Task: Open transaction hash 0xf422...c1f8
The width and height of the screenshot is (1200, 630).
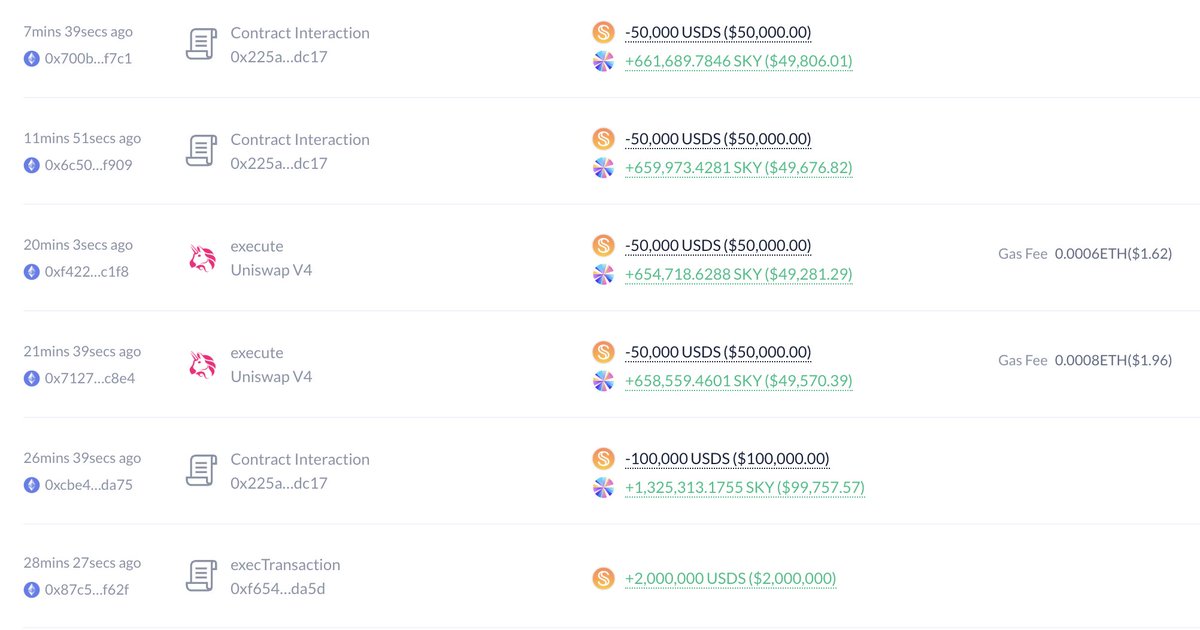Action: tap(87, 271)
